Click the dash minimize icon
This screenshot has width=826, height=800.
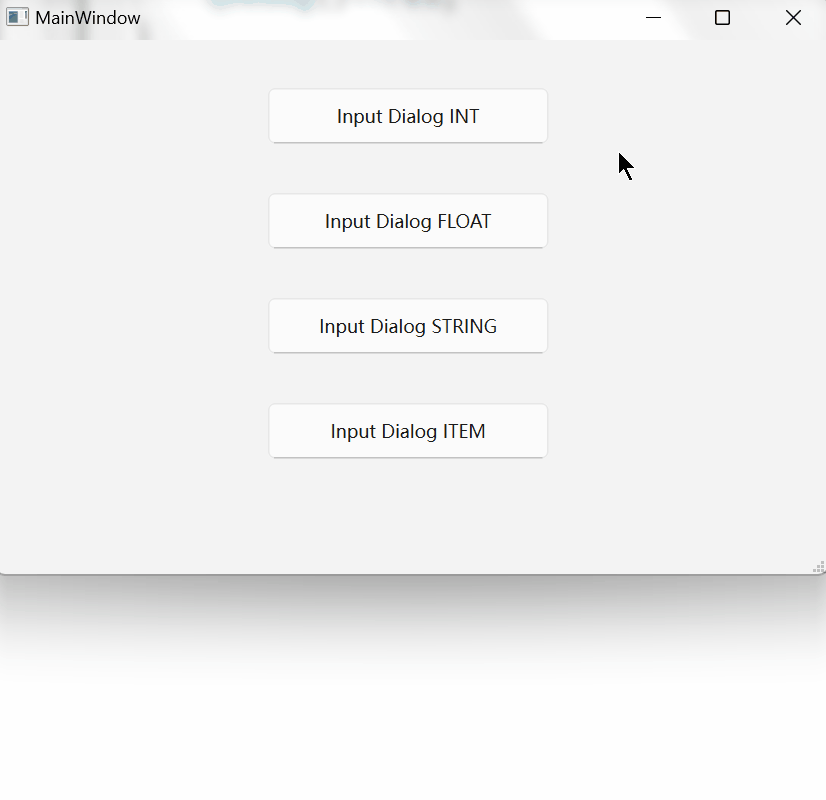(x=653, y=17)
